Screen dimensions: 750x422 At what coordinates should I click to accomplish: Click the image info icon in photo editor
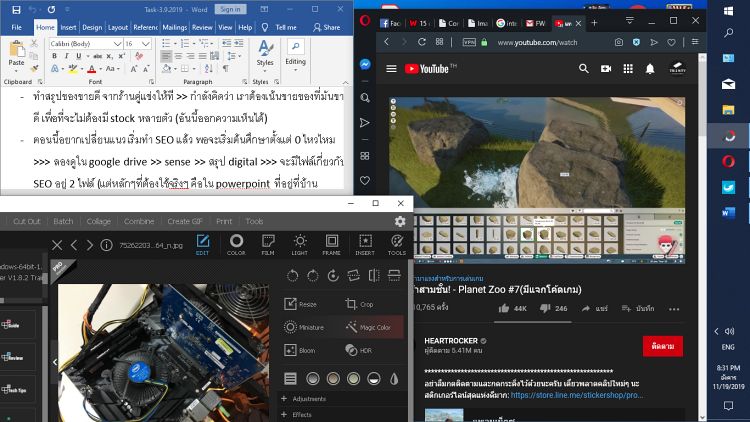click(106, 245)
